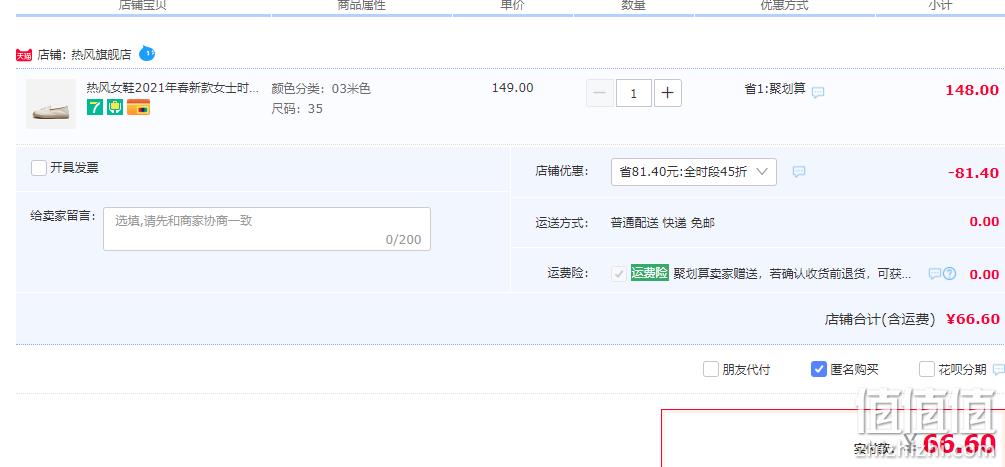This screenshot has width=1005, height=467.
Task: Click the discount amount -81.40
Action: pyautogui.click(x=973, y=173)
